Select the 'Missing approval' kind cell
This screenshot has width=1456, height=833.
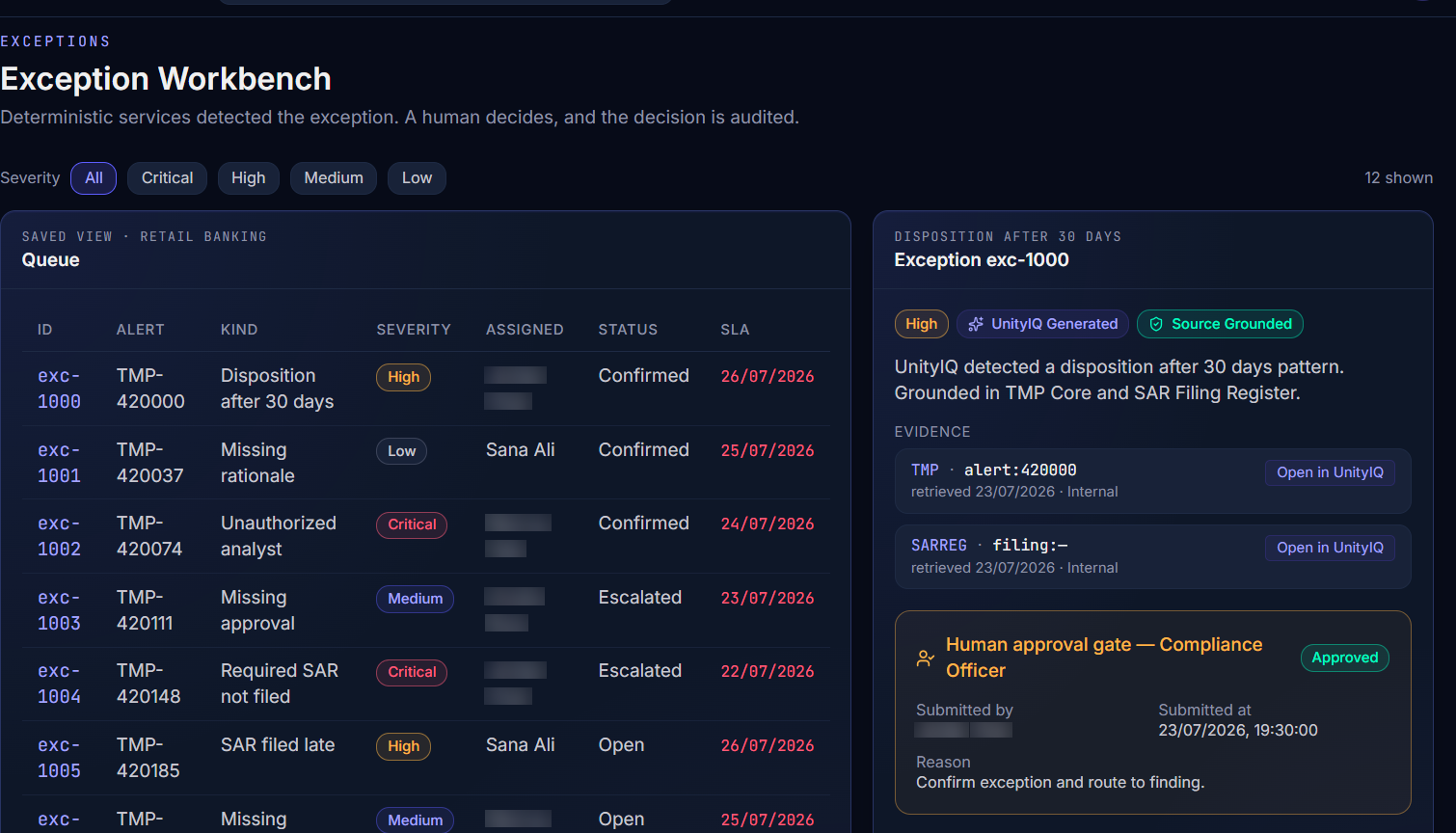click(257, 610)
